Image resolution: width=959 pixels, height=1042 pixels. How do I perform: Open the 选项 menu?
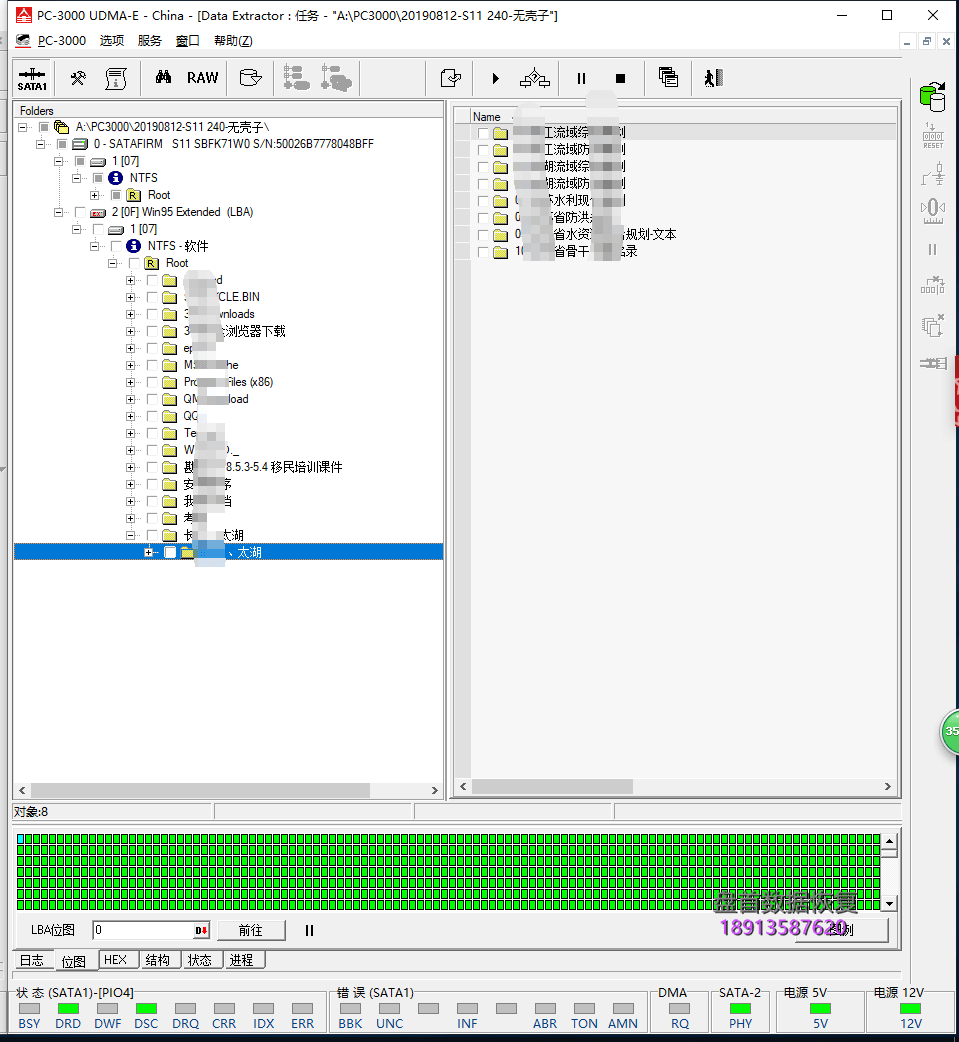[x=112, y=41]
